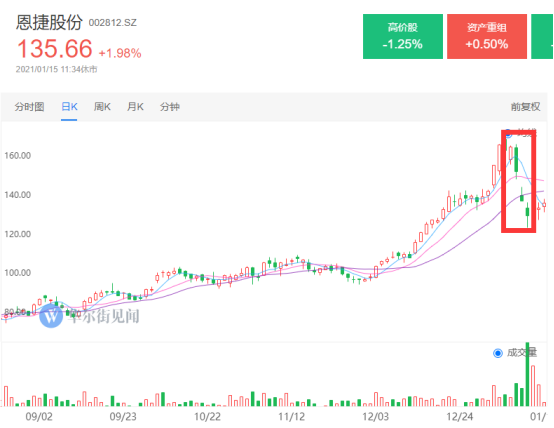The height and width of the screenshot is (428, 554).
Task: Click the 恩捷股份 stock name heading
Action: click(49, 22)
